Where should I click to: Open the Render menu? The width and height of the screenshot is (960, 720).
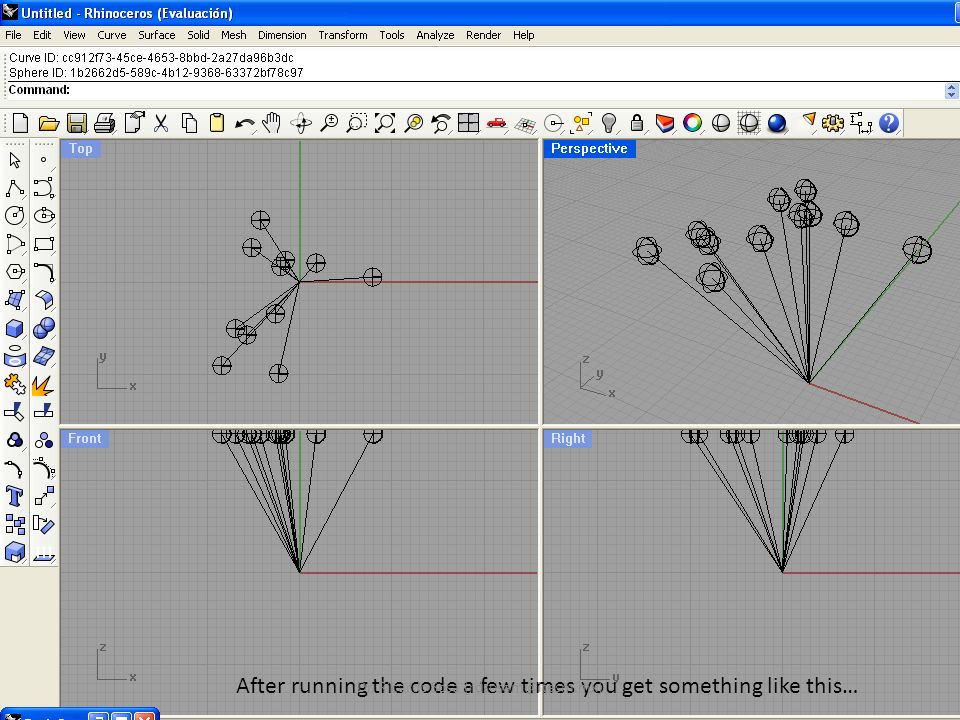(x=483, y=35)
